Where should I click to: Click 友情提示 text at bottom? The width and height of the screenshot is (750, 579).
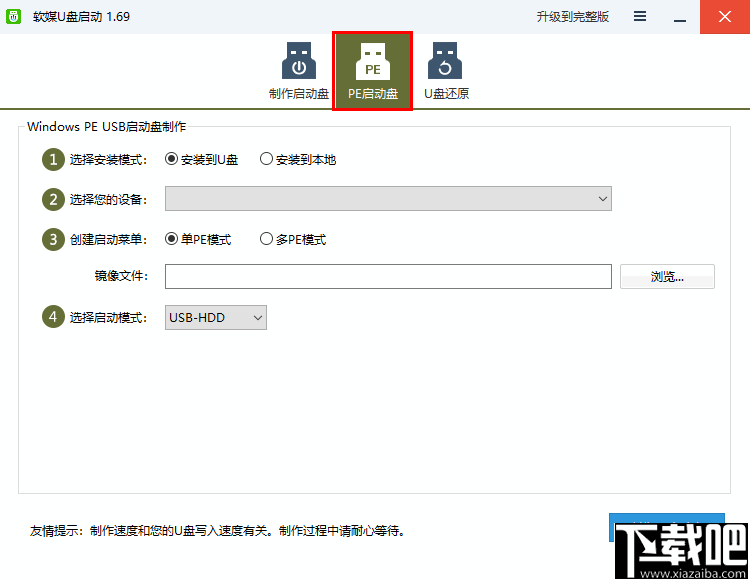217,531
